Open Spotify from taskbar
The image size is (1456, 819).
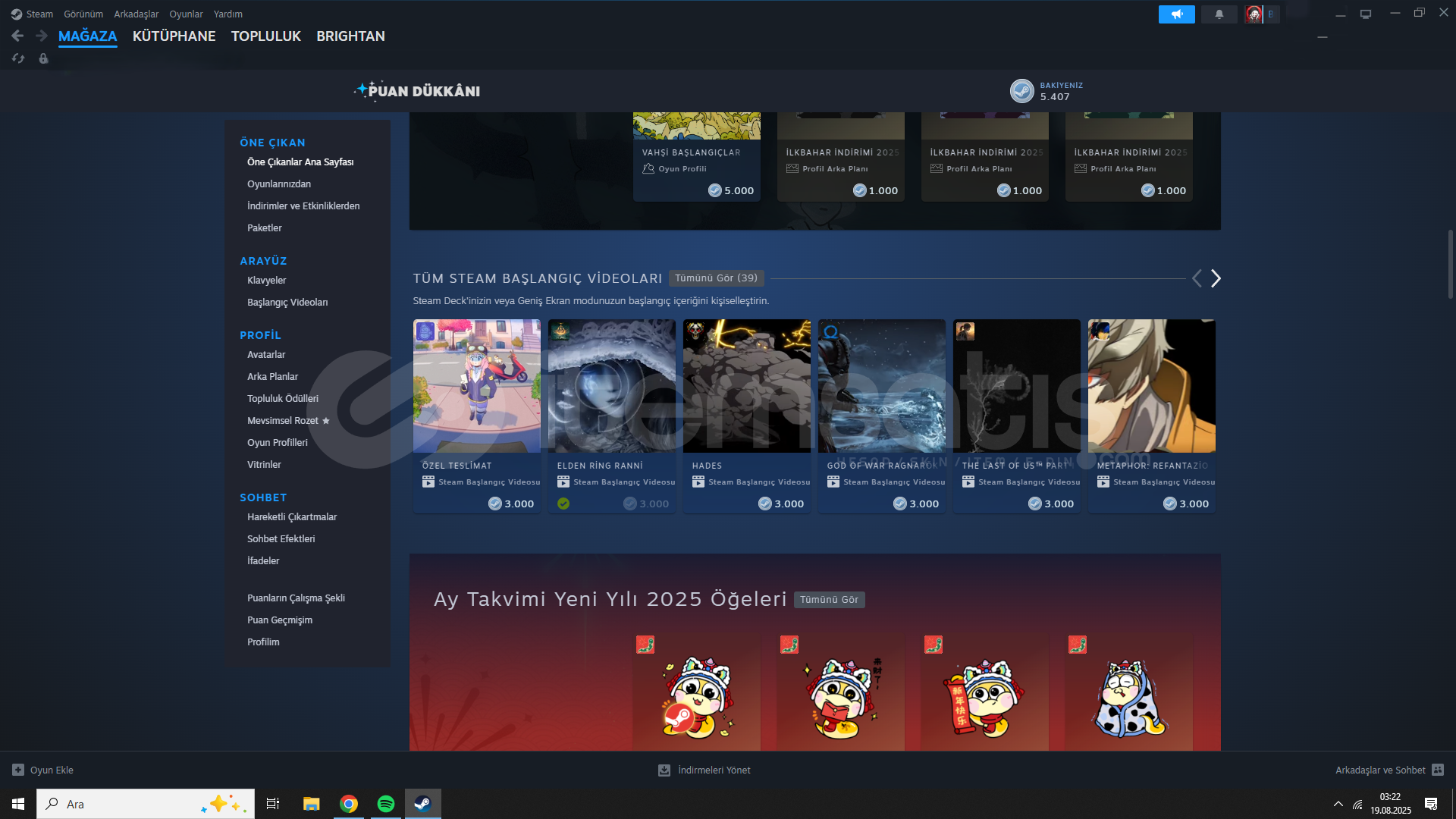pos(386,804)
